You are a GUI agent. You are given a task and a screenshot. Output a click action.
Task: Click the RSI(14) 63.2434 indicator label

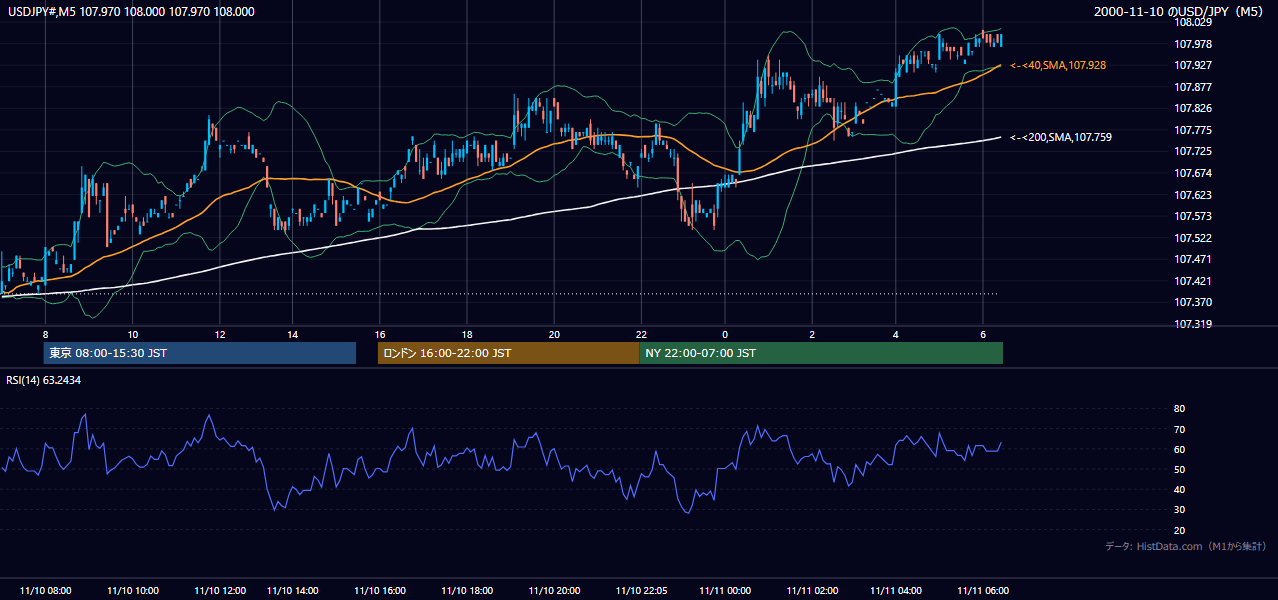(44, 380)
